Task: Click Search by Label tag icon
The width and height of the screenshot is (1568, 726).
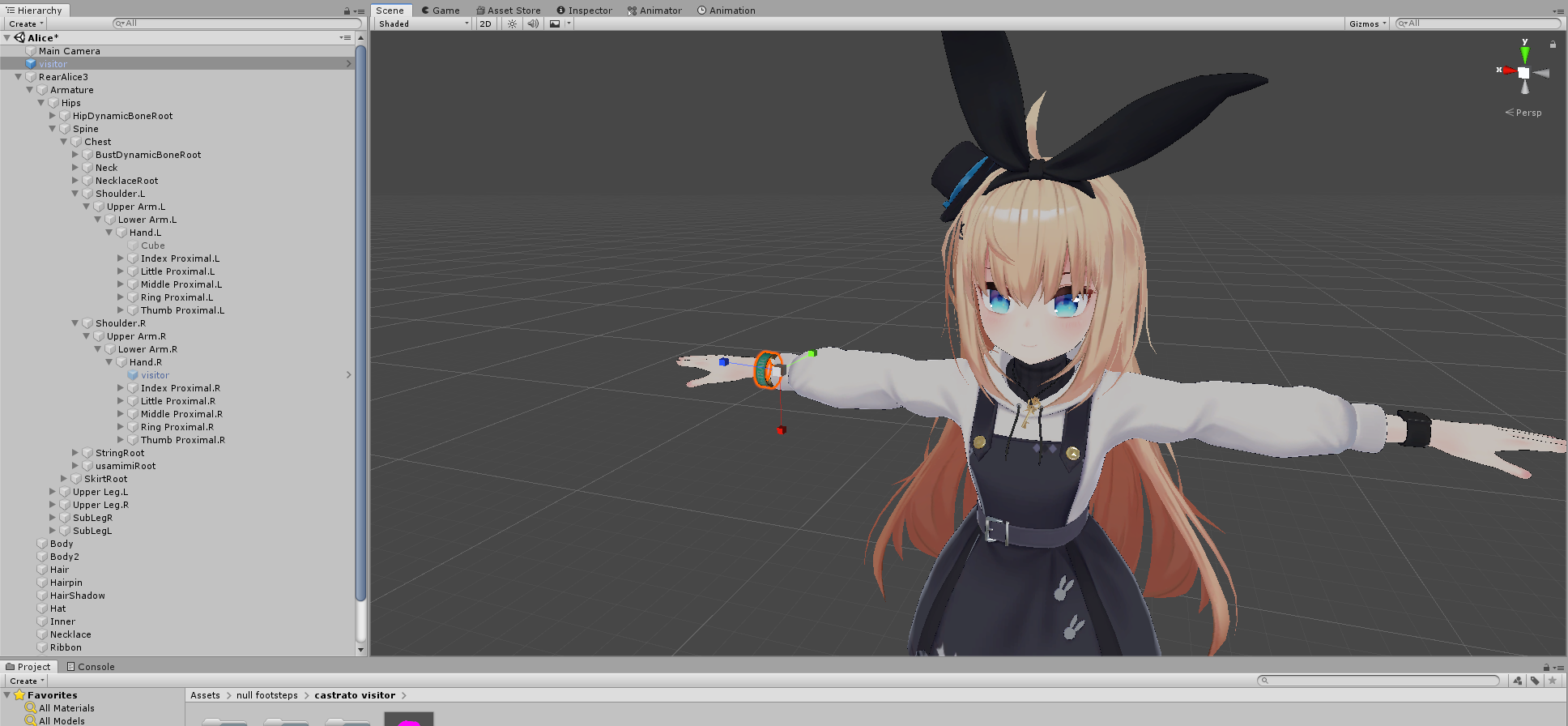Action: pyautogui.click(x=1535, y=681)
